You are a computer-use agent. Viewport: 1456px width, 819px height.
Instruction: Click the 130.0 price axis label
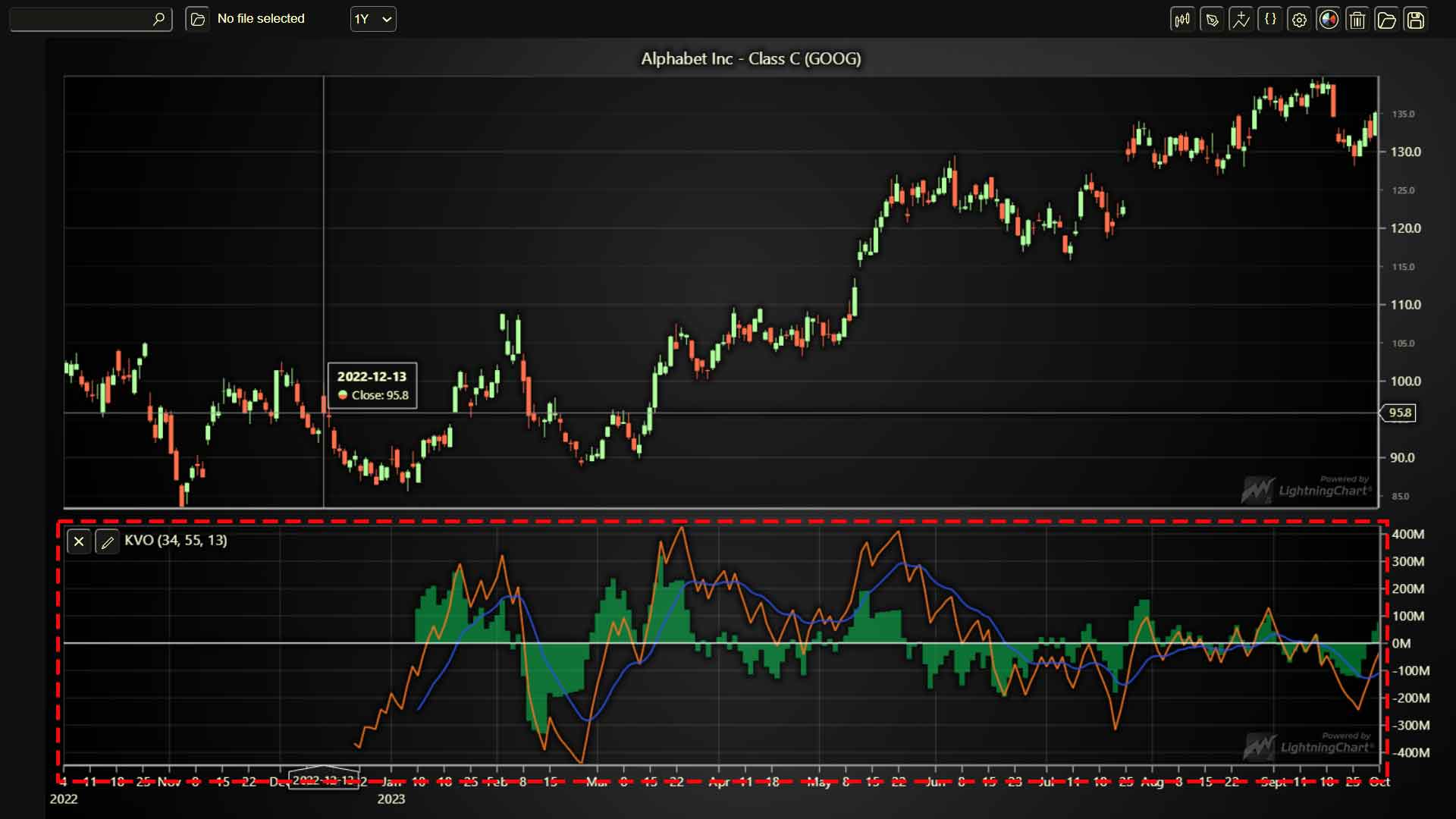(1405, 152)
